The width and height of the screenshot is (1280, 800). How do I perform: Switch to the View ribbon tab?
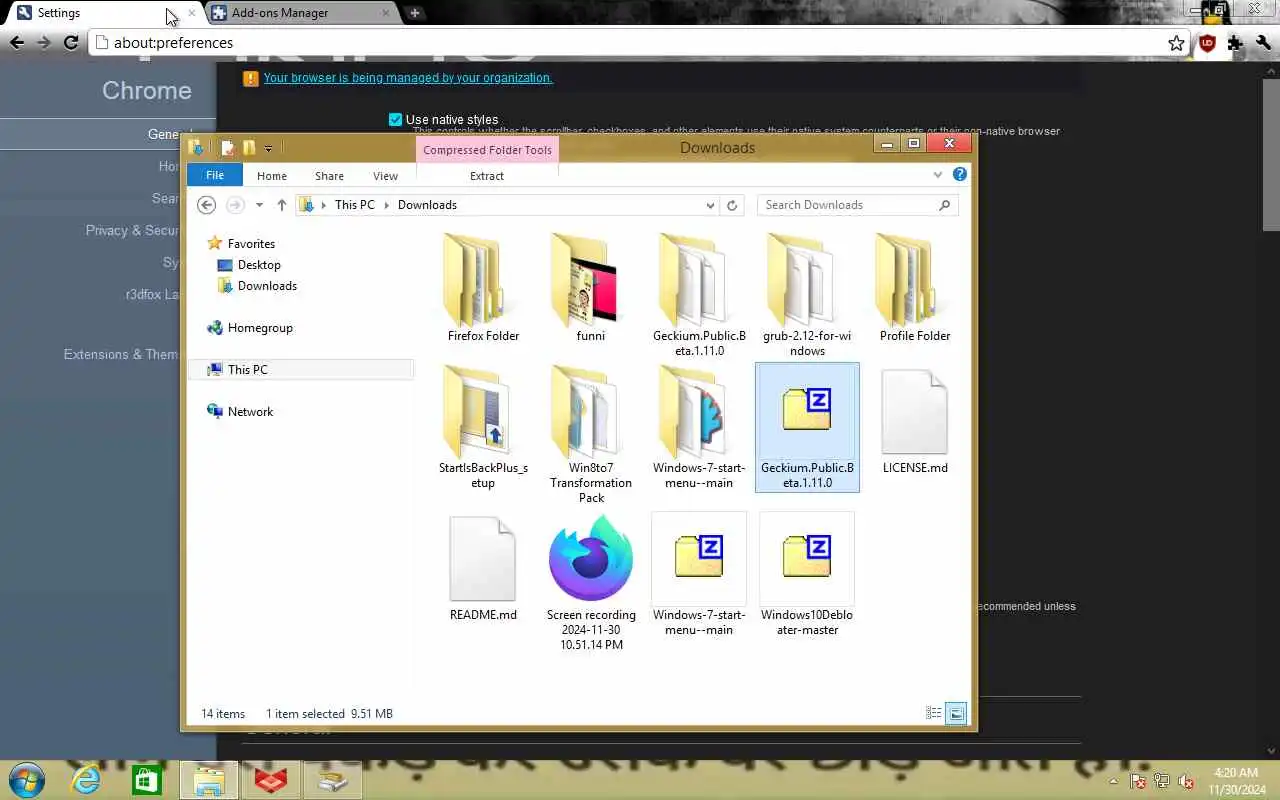point(385,176)
